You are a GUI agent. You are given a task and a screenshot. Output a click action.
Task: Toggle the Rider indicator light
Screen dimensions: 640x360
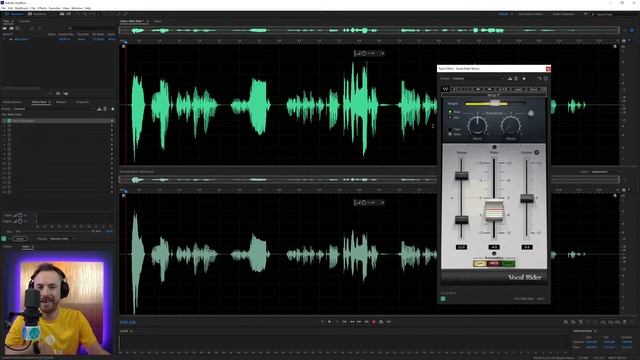click(x=450, y=112)
